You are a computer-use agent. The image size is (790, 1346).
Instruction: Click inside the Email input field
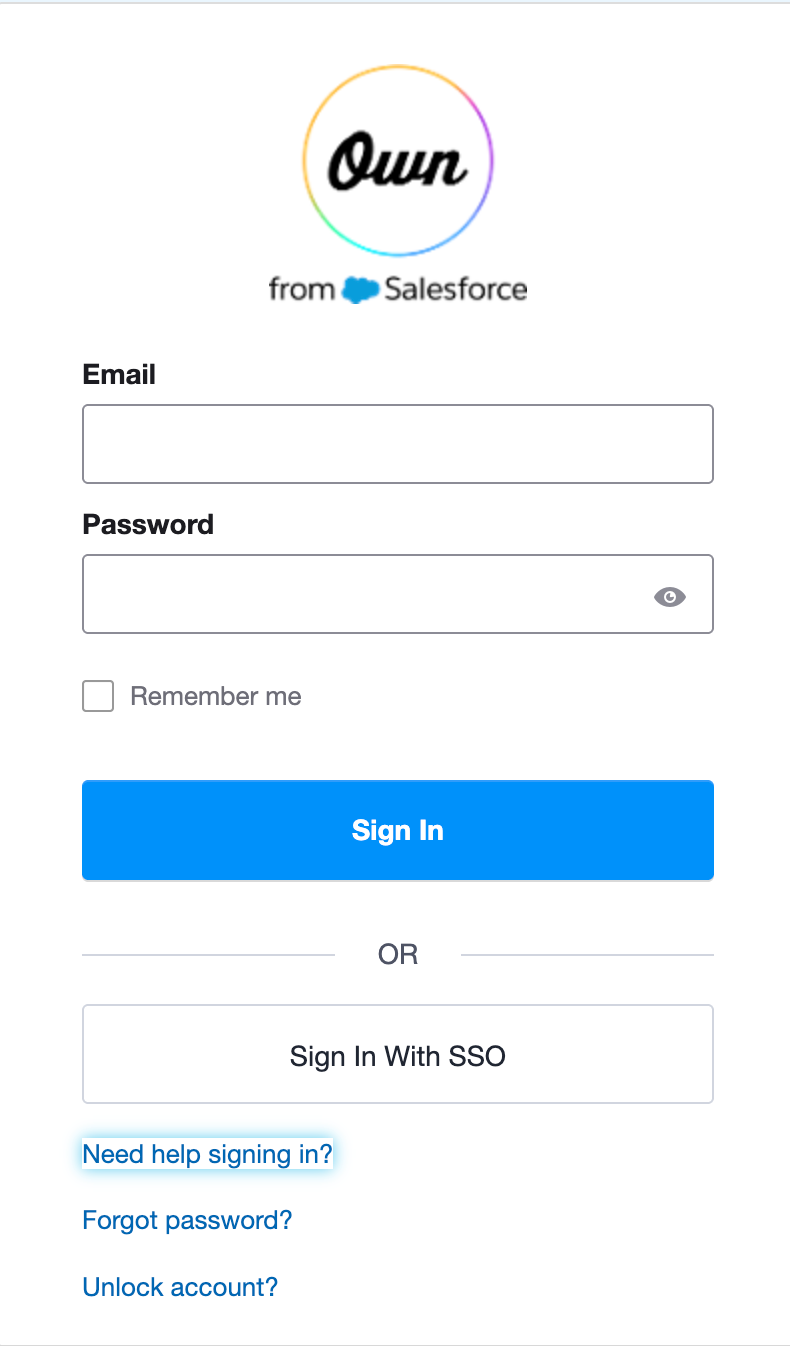click(x=397, y=443)
